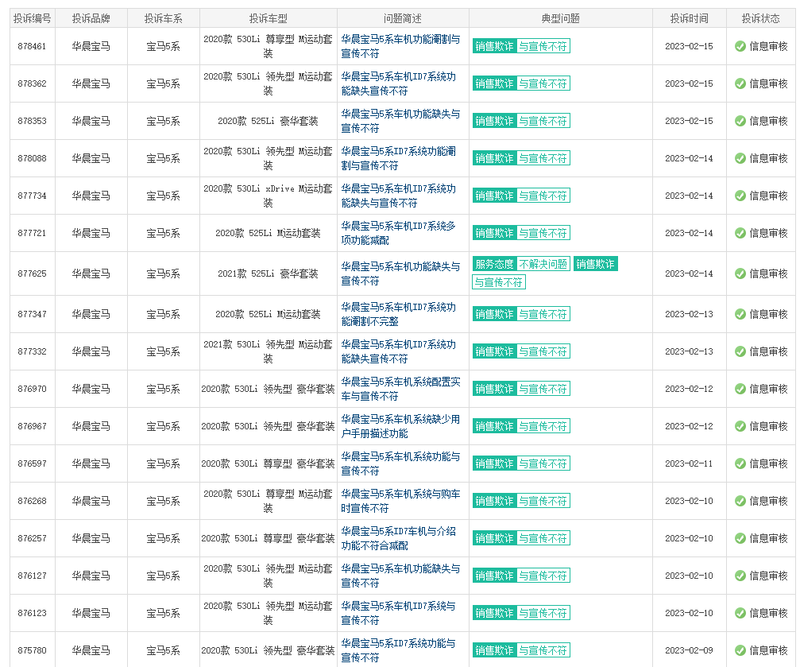Click 华晨宝马 brand in row 876268
800x667 pixels.
[x=91, y=501]
